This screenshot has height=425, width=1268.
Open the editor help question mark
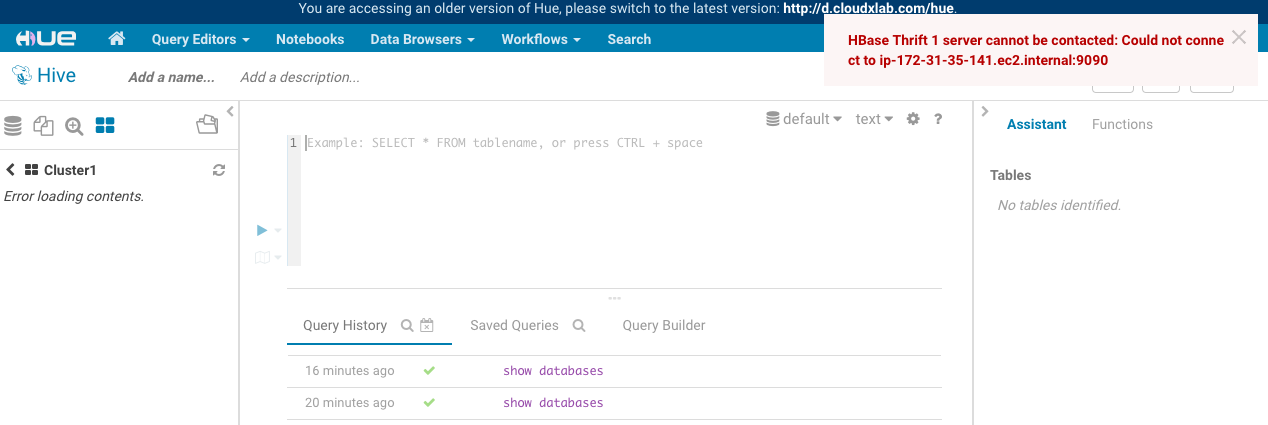938,119
